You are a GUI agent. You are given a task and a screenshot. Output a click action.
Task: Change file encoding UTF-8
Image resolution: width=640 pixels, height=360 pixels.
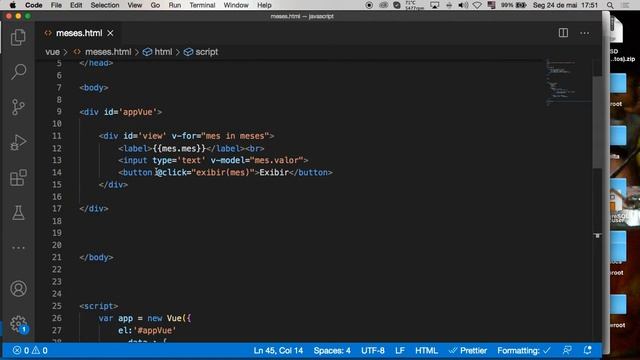[373, 351]
